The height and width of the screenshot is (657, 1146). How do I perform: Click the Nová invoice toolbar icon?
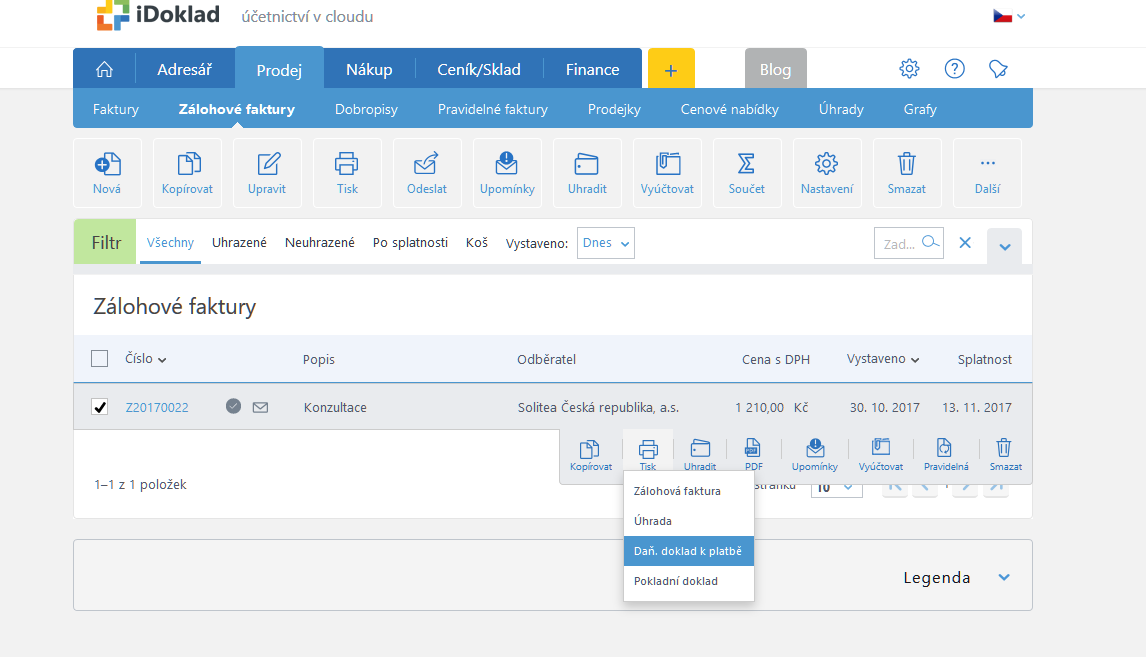[107, 173]
